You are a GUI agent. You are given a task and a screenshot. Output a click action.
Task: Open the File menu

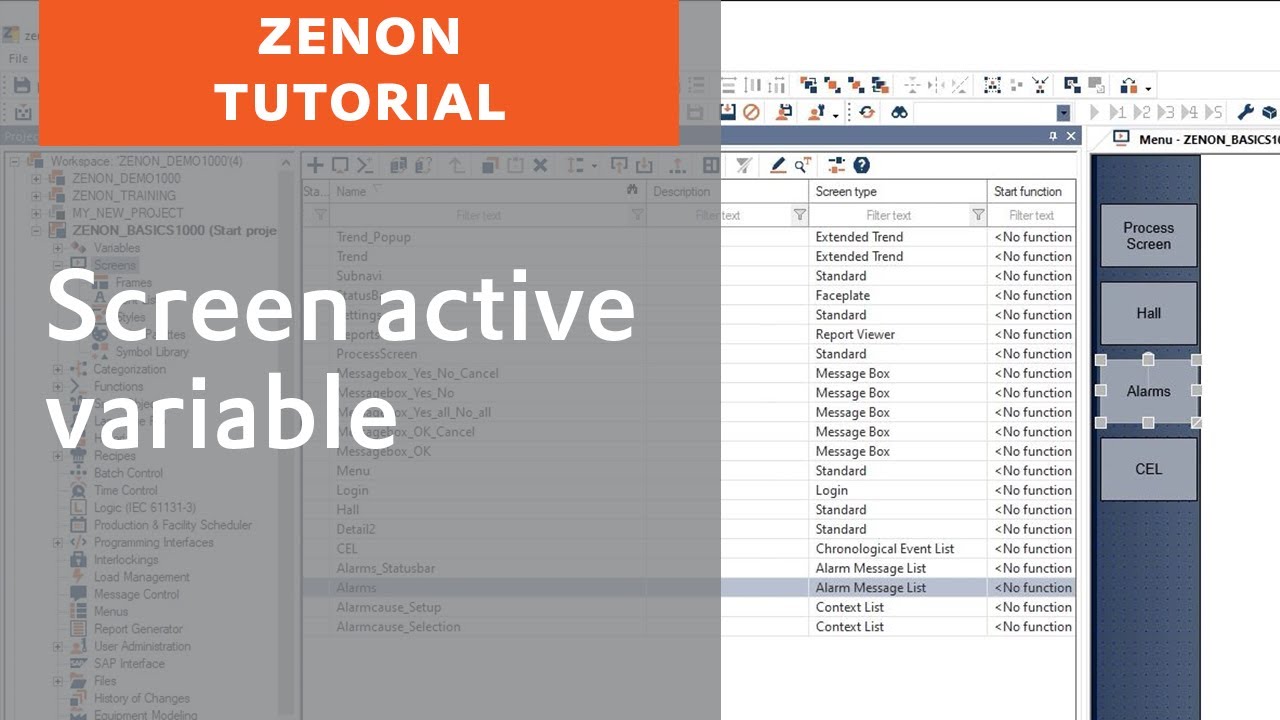pos(19,58)
